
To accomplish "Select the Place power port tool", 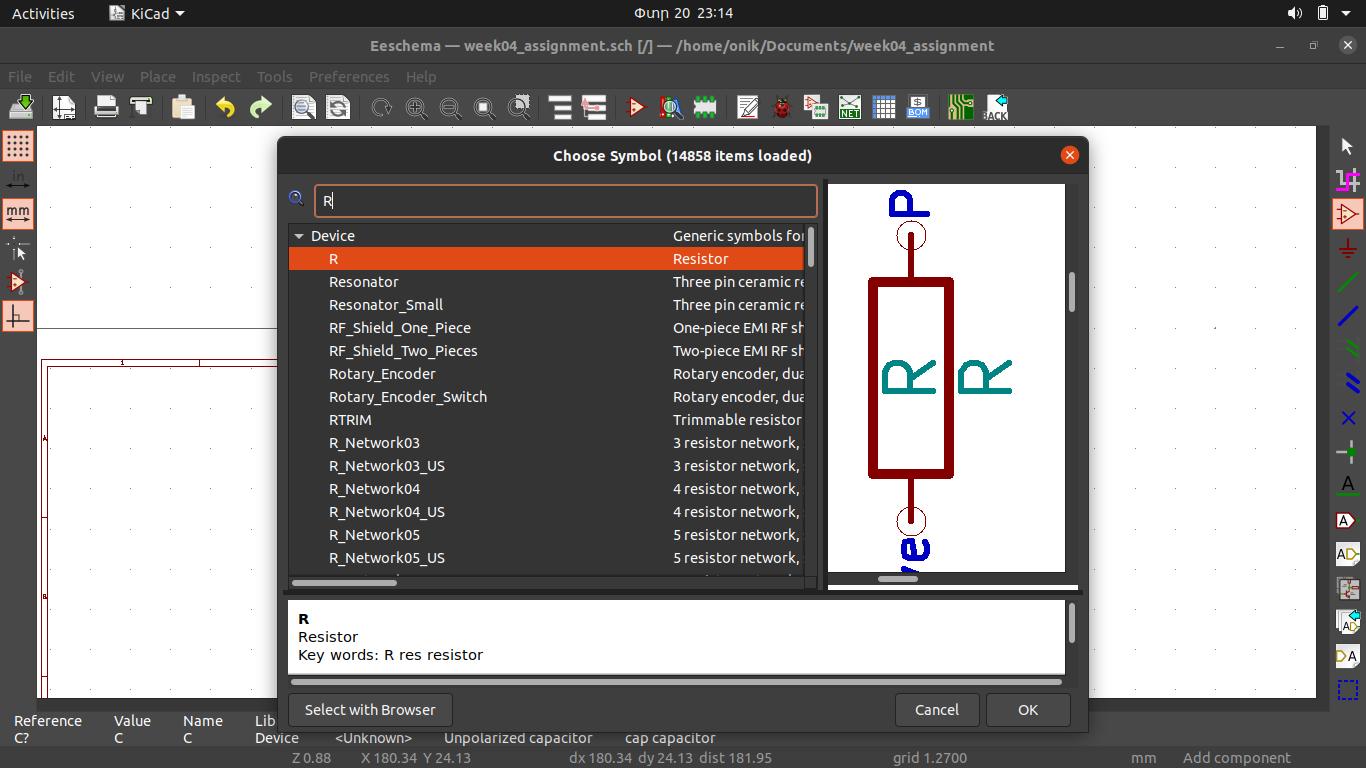I will [x=1348, y=248].
